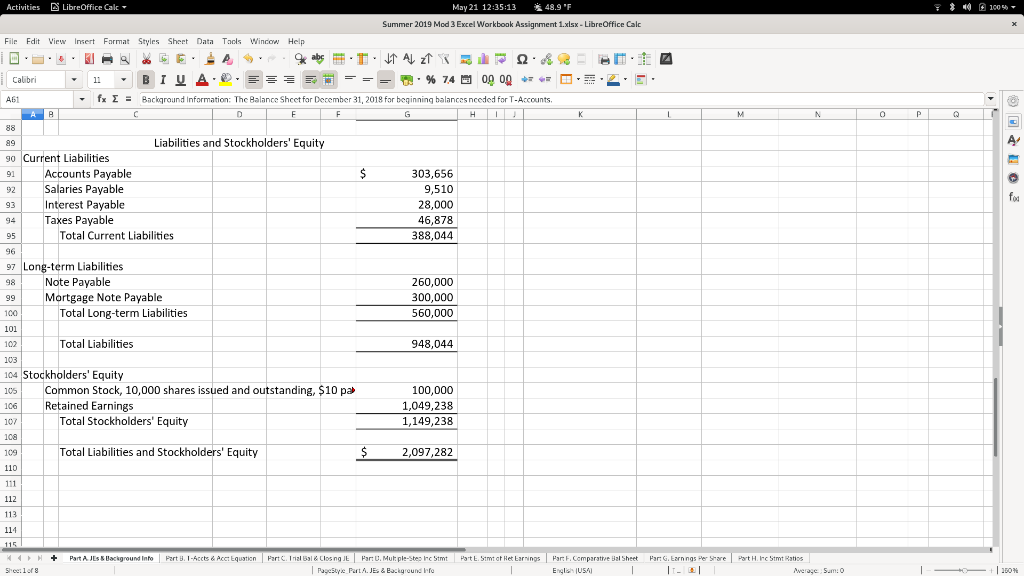Image resolution: width=1024 pixels, height=576 pixels.
Task: Align the cell contents to the bottom
Action: (385, 80)
